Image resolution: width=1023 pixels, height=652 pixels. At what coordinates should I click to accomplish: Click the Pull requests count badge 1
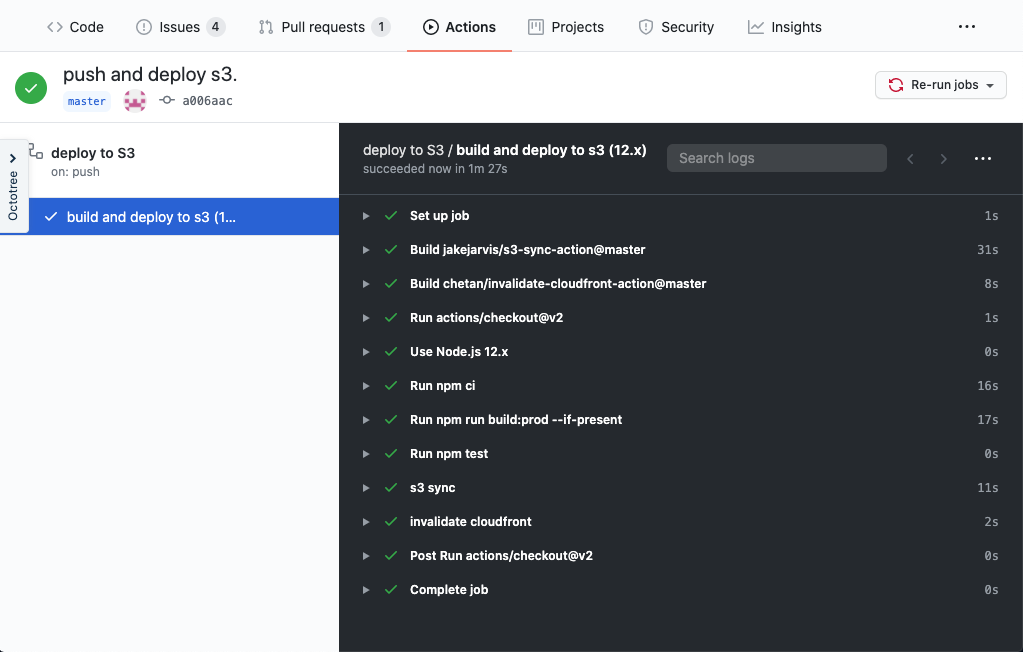[381, 27]
